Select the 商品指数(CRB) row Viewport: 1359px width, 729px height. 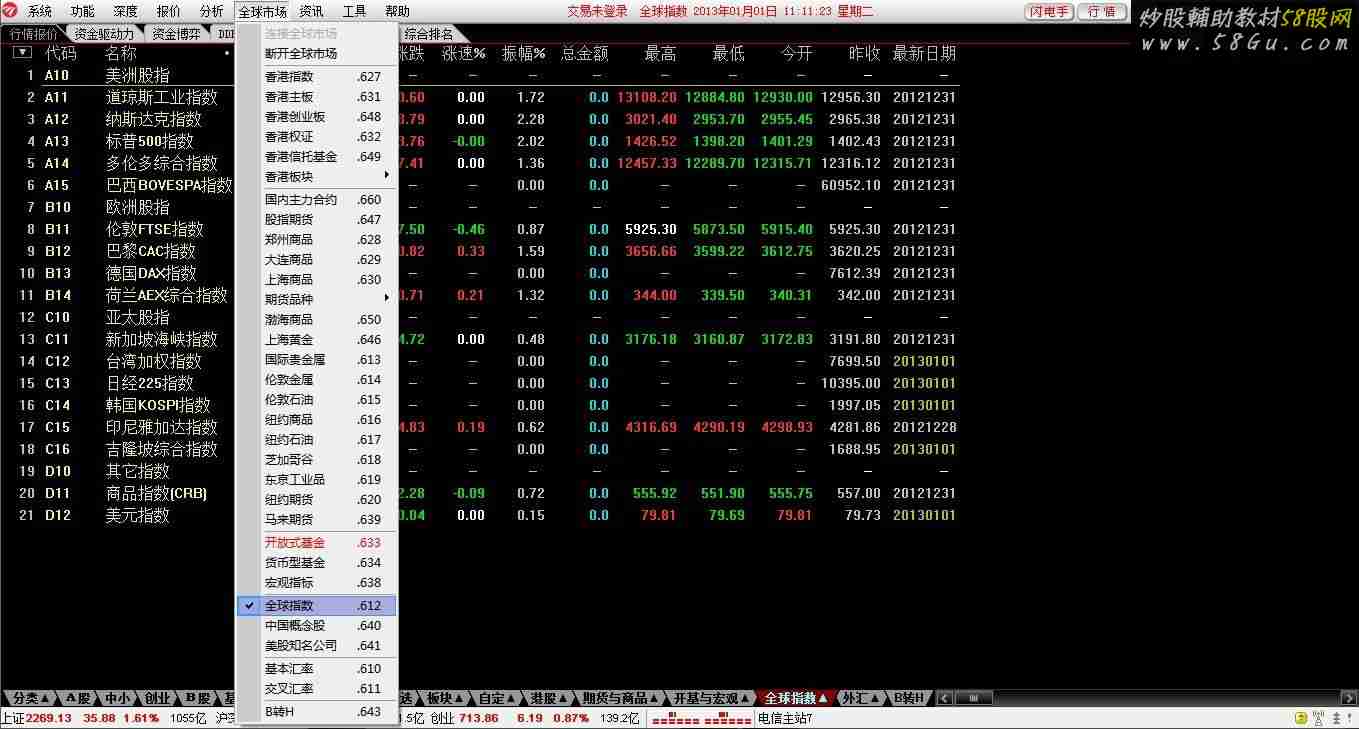pyautogui.click(x=480, y=493)
